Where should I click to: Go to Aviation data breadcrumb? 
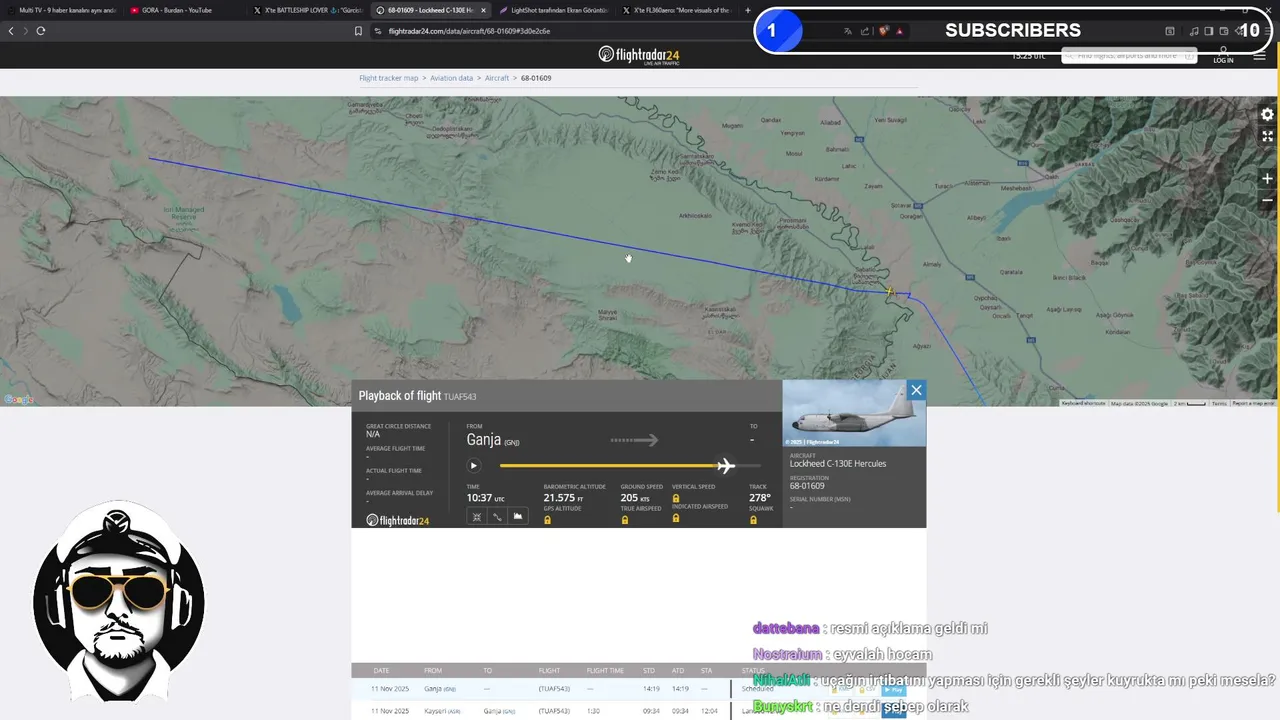[452, 78]
